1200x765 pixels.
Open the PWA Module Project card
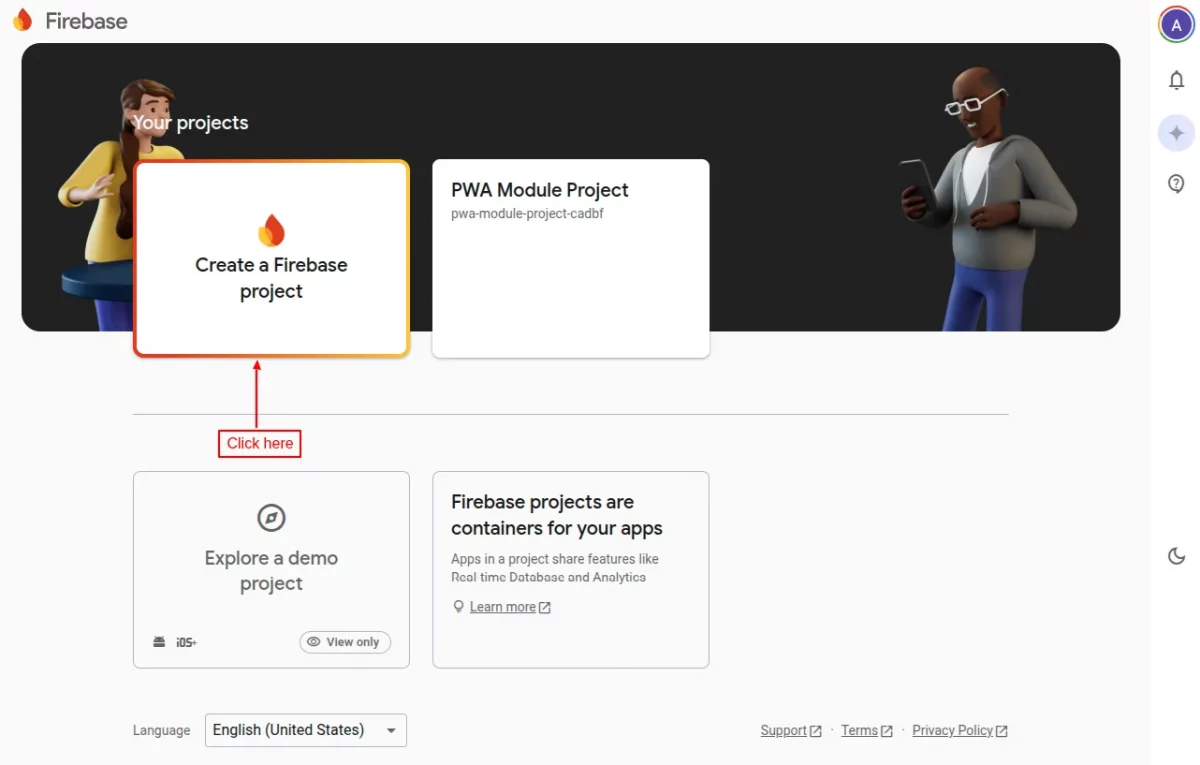coord(571,258)
